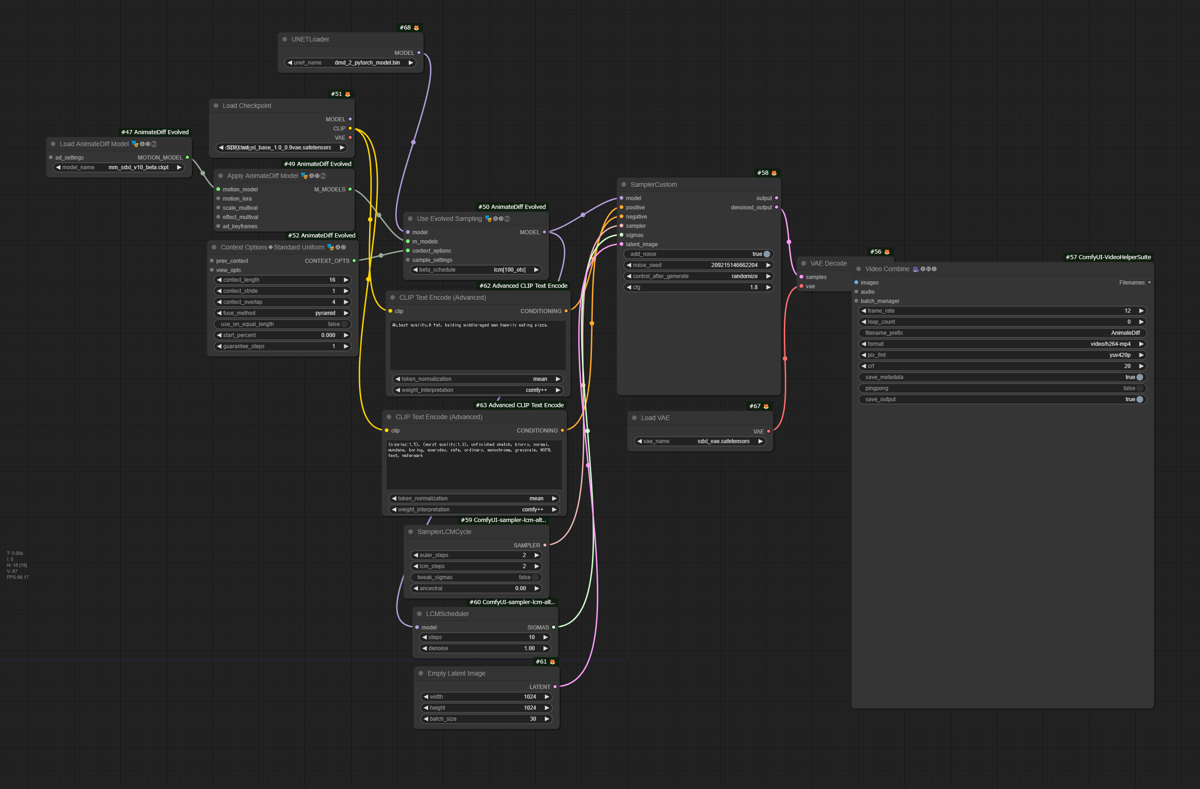Enable the pingpong toggle in Video Combine

click(1139, 388)
